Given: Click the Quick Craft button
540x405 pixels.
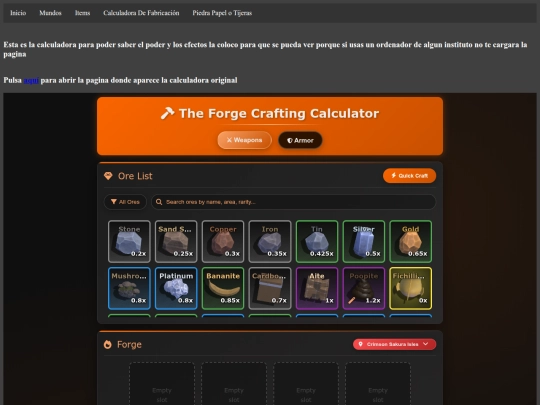Looking at the screenshot, I should pyautogui.click(x=409, y=176).
